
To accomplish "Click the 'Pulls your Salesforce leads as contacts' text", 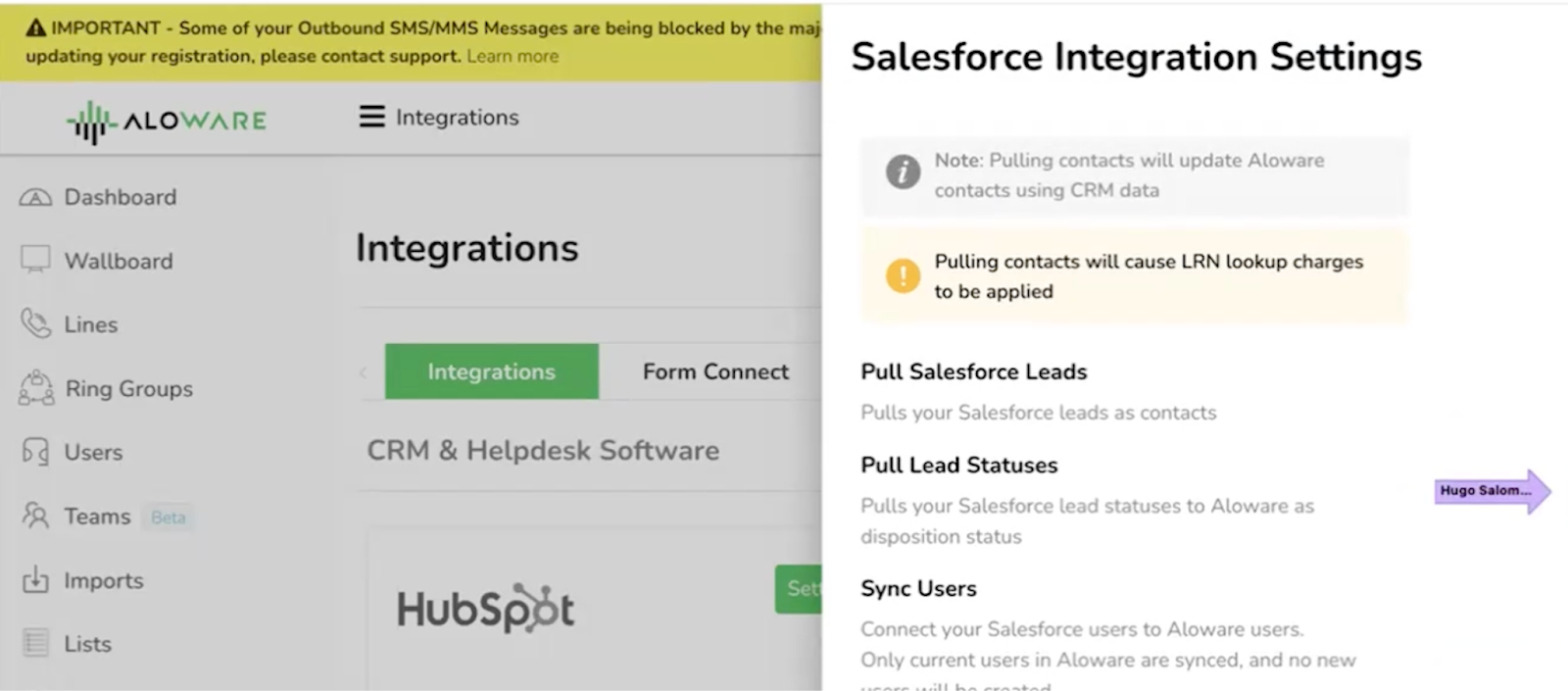I will click(x=1039, y=413).
